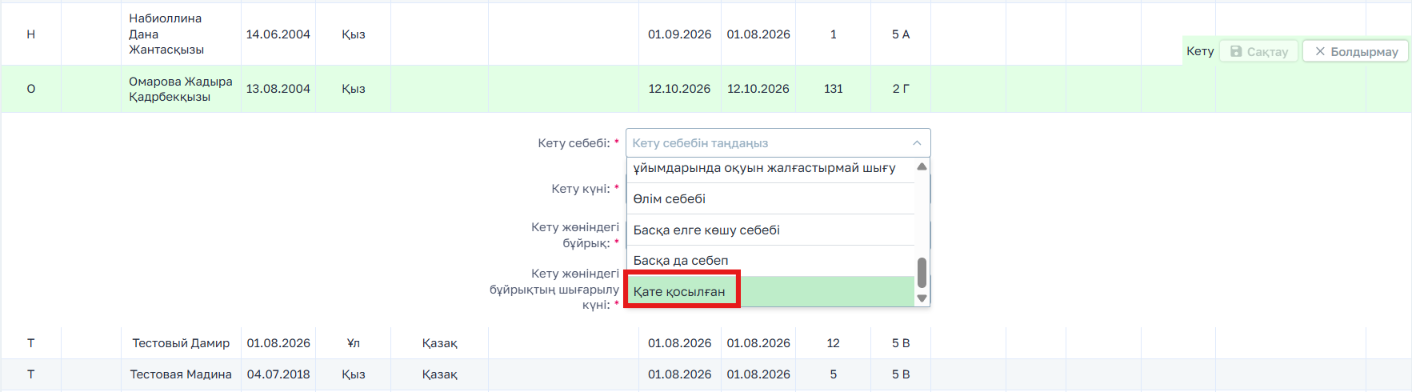Click Қазақ cell in Тестовый Дамир row

tap(440, 343)
